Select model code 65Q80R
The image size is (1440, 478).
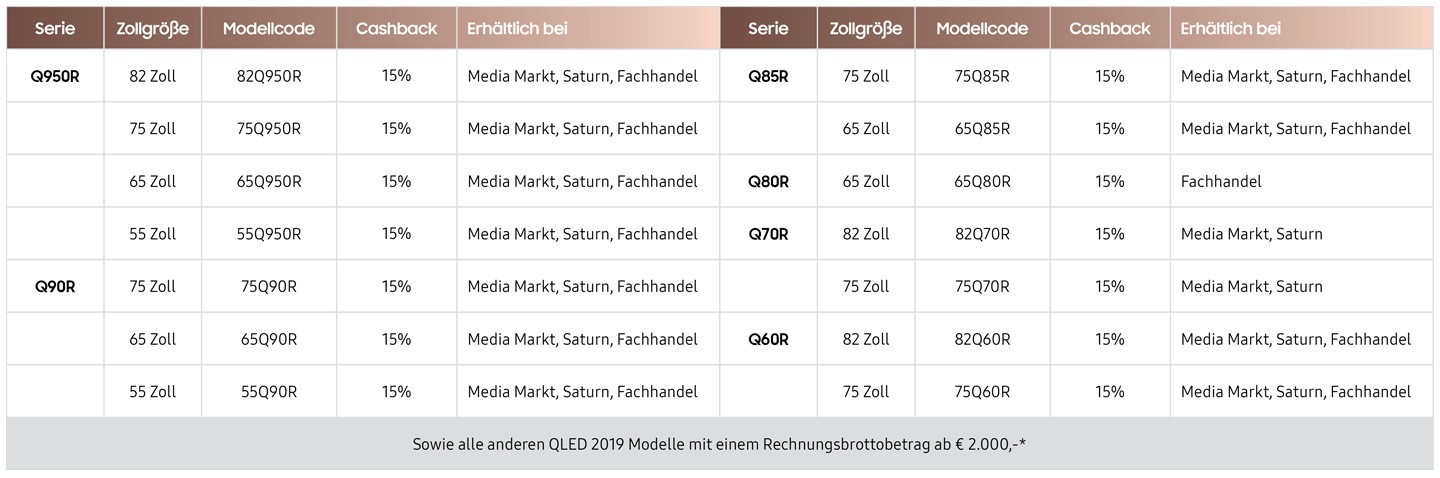pos(982,181)
